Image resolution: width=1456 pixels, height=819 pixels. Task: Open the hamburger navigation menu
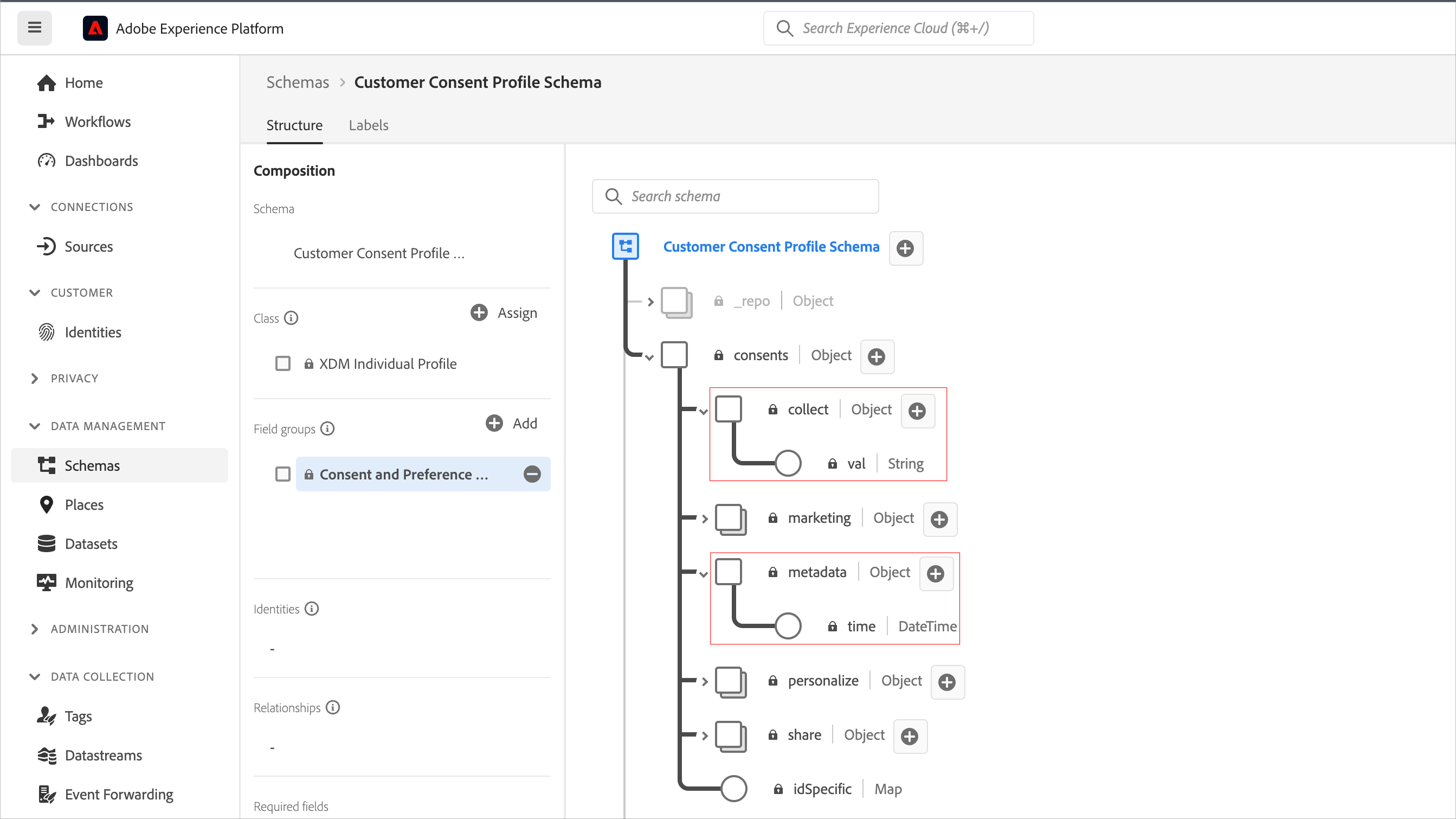click(35, 28)
